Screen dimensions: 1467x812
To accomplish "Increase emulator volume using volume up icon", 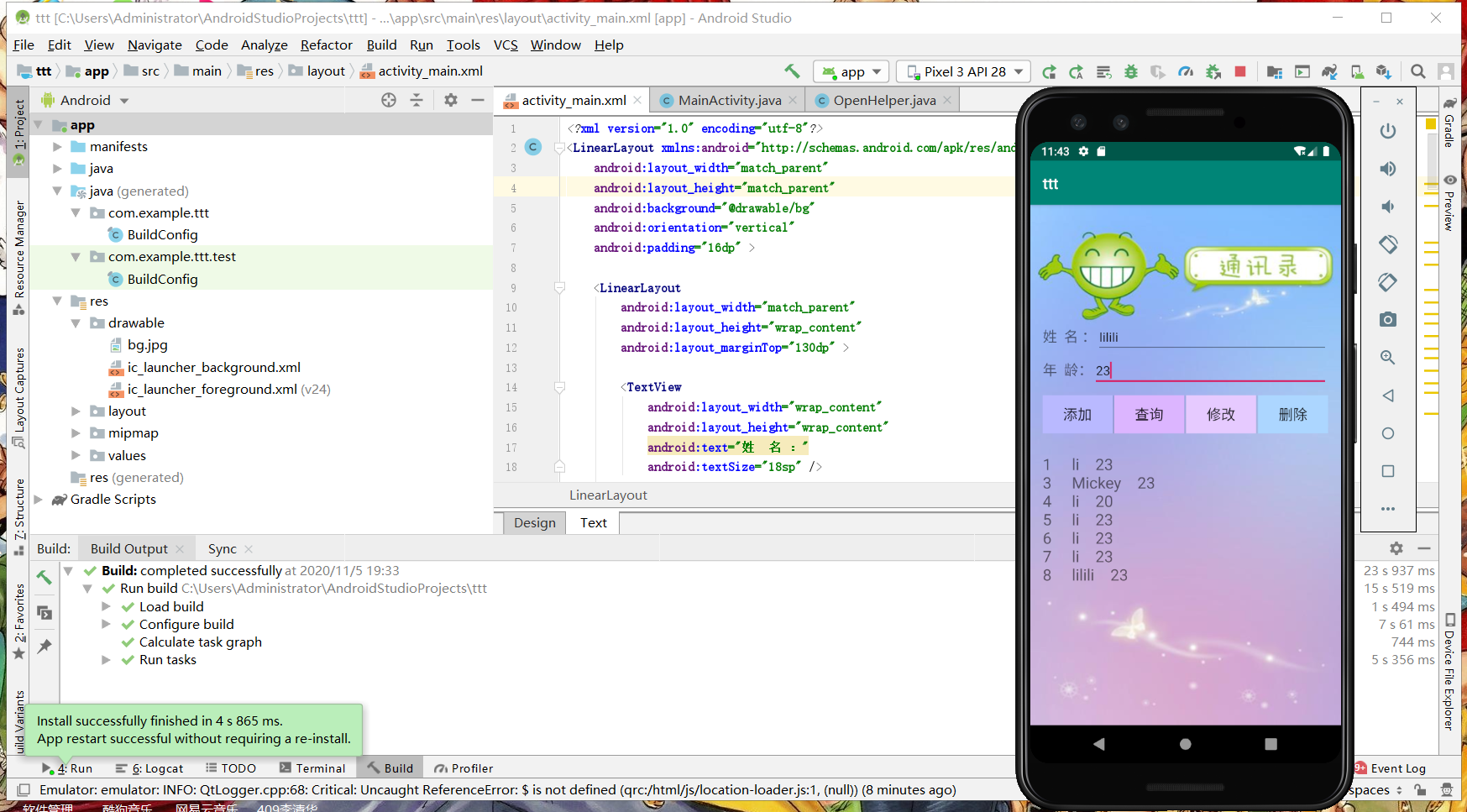I will pos(1388,169).
